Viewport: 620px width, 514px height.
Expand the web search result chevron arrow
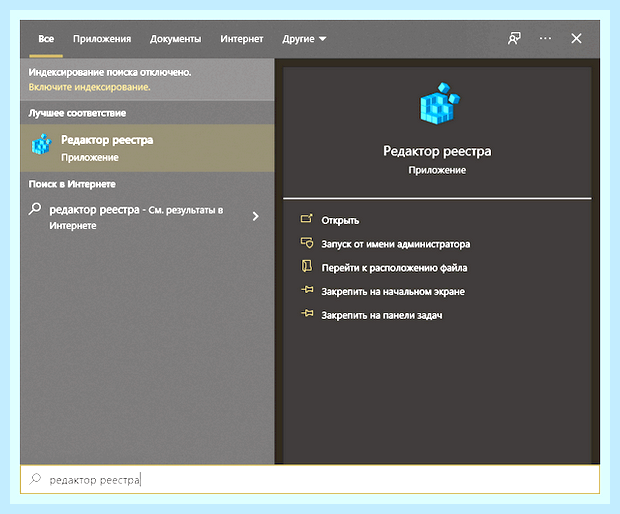click(x=255, y=216)
